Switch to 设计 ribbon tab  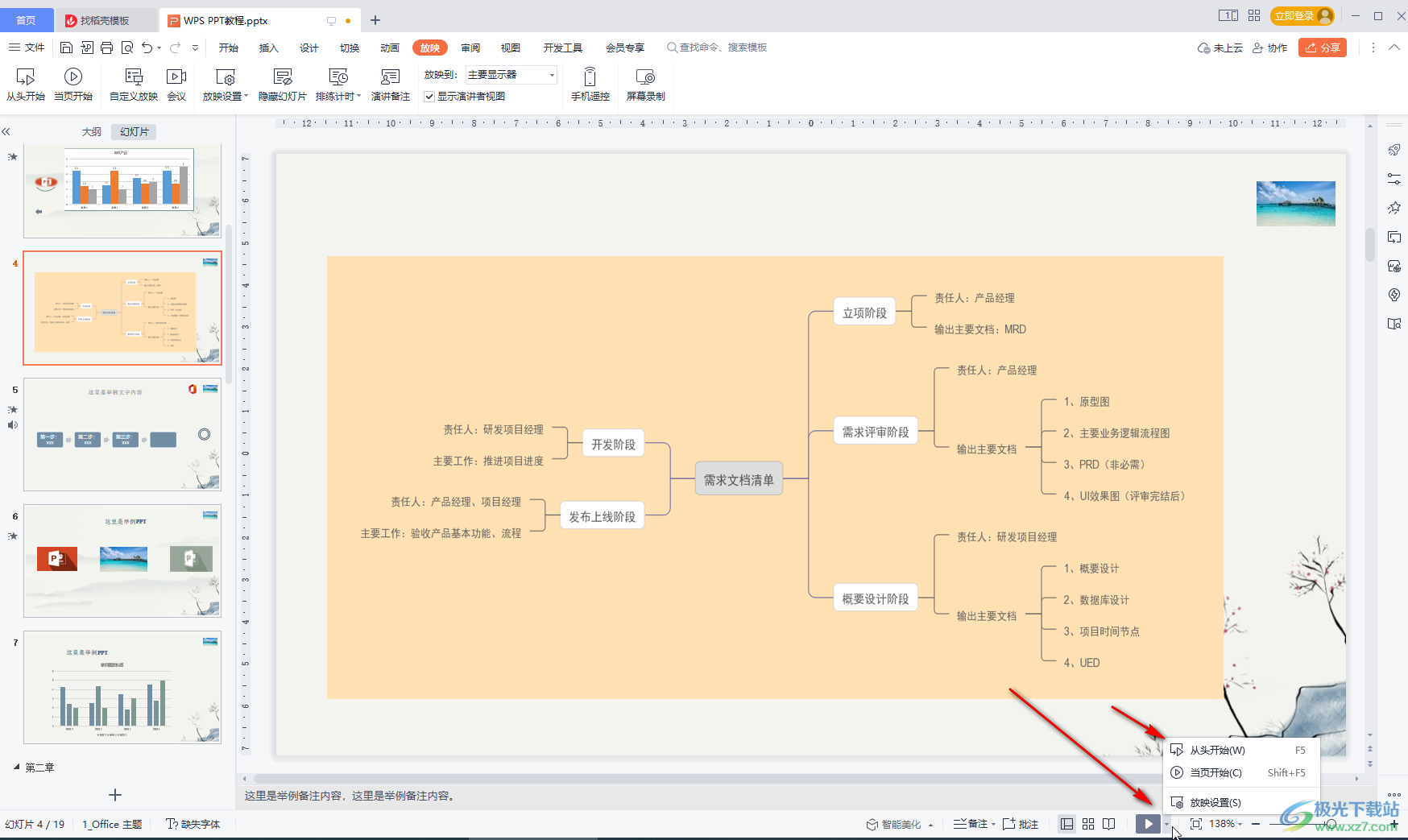point(309,48)
